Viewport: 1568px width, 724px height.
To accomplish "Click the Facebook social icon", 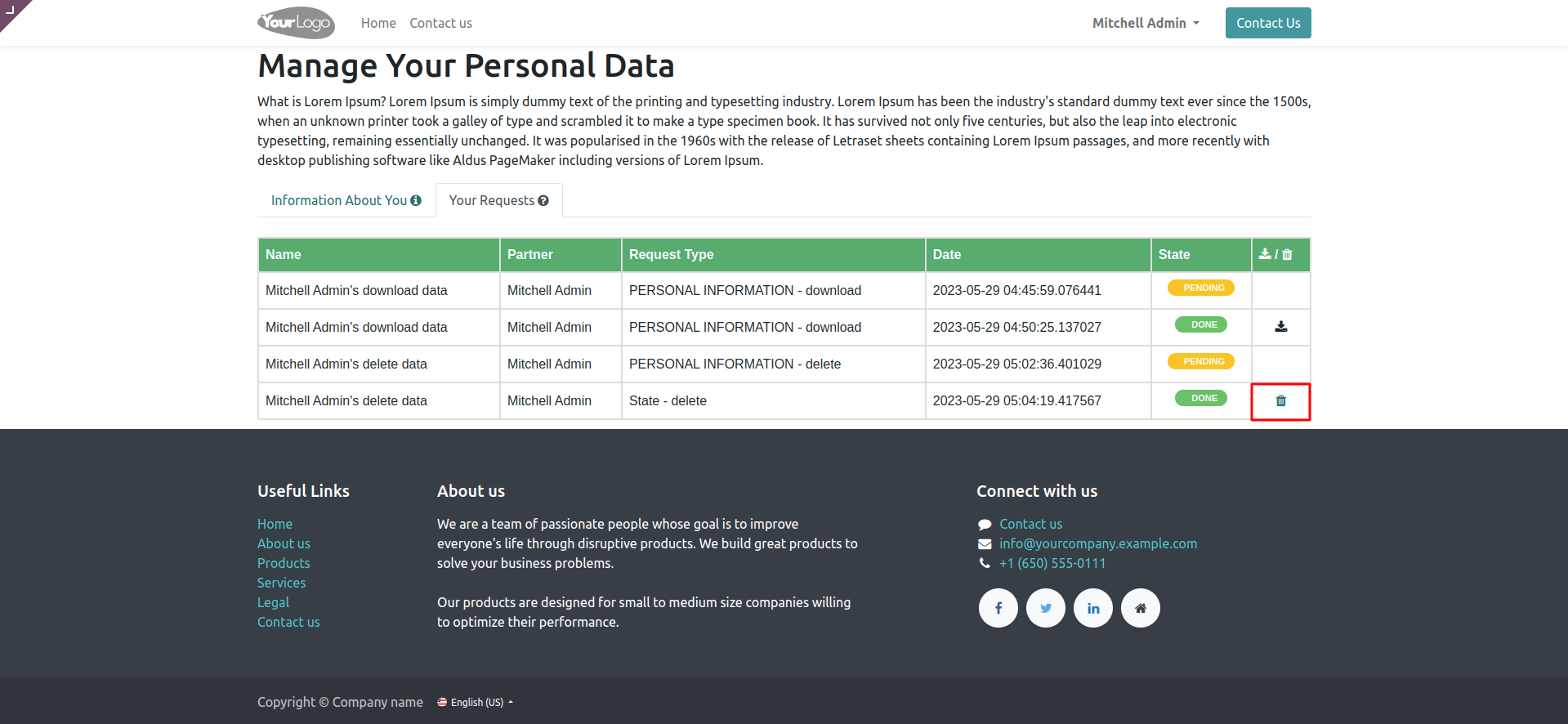I will [x=998, y=608].
